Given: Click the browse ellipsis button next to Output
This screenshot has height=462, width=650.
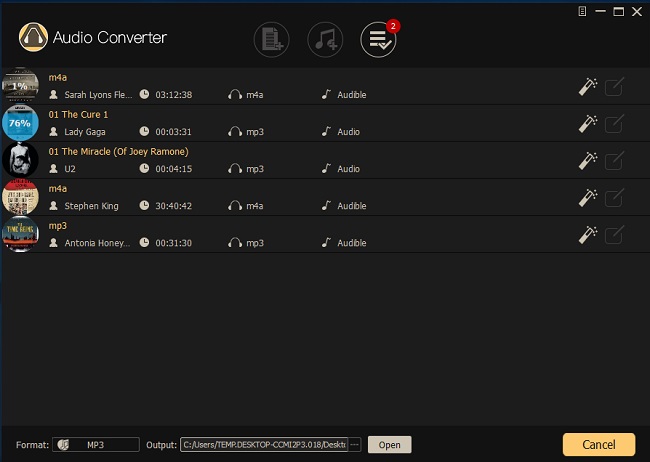Looking at the screenshot, I should click(354, 445).
